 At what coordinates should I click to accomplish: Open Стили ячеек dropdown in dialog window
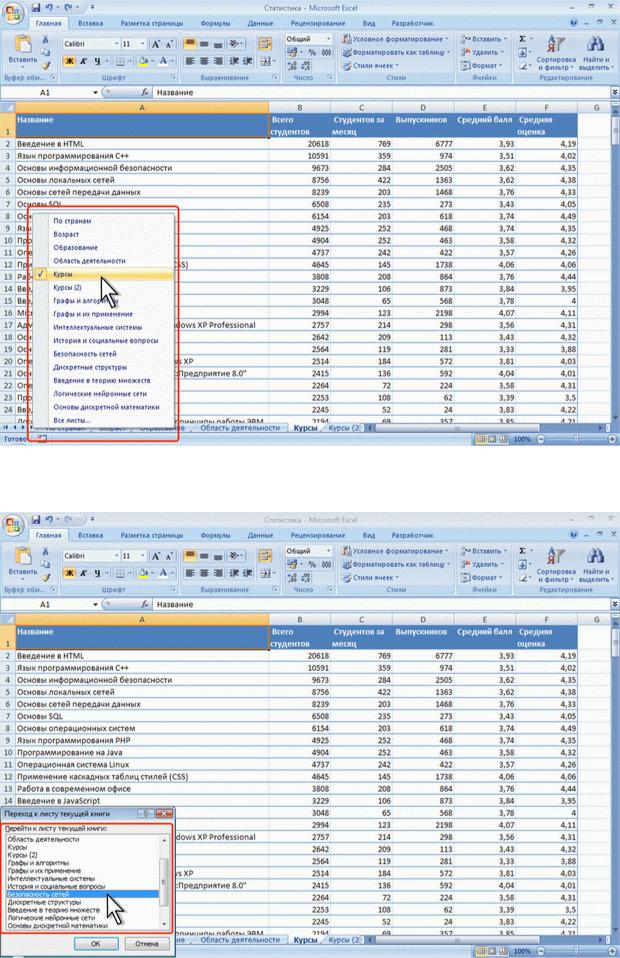pos(371,577)
